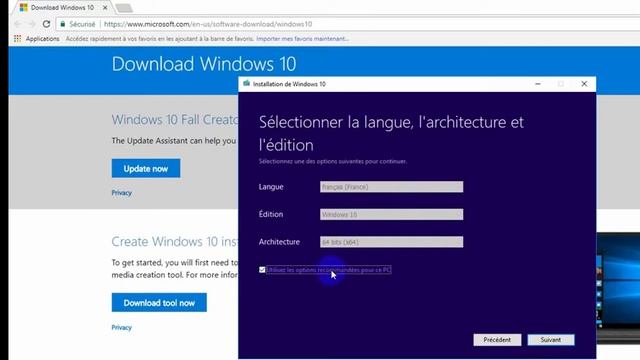This screenshot has height=360, width=640.
Task: Click the Windows 10 Fall Creators heading
Action: click(x=175, y=120)
